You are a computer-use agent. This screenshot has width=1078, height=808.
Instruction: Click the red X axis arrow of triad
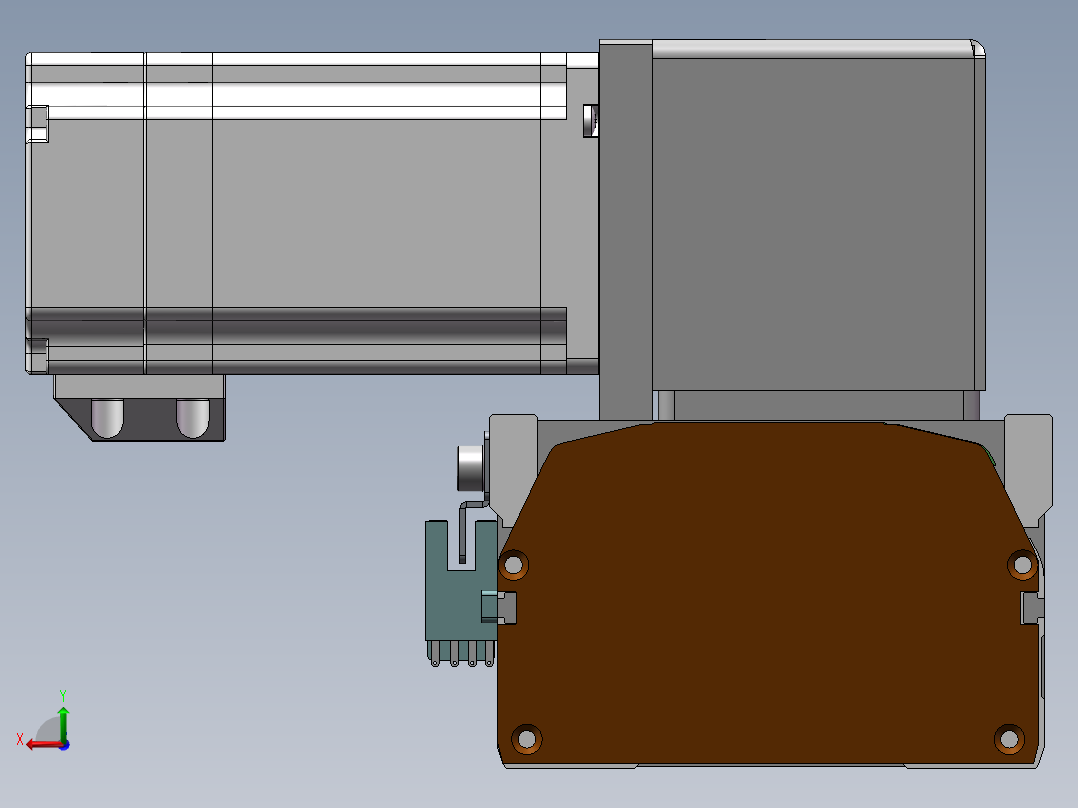pos(43,745)
